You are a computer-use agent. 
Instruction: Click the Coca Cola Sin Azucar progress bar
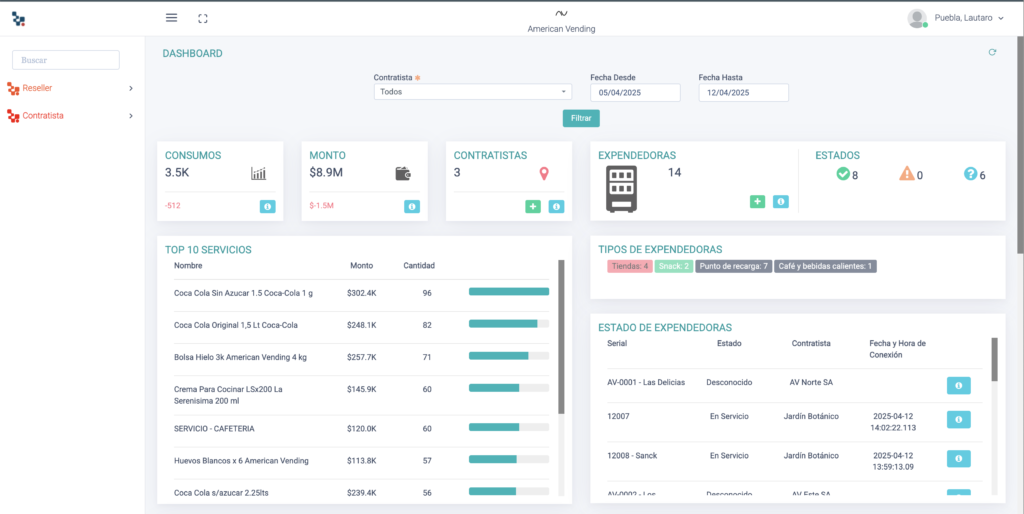point(509,291)
